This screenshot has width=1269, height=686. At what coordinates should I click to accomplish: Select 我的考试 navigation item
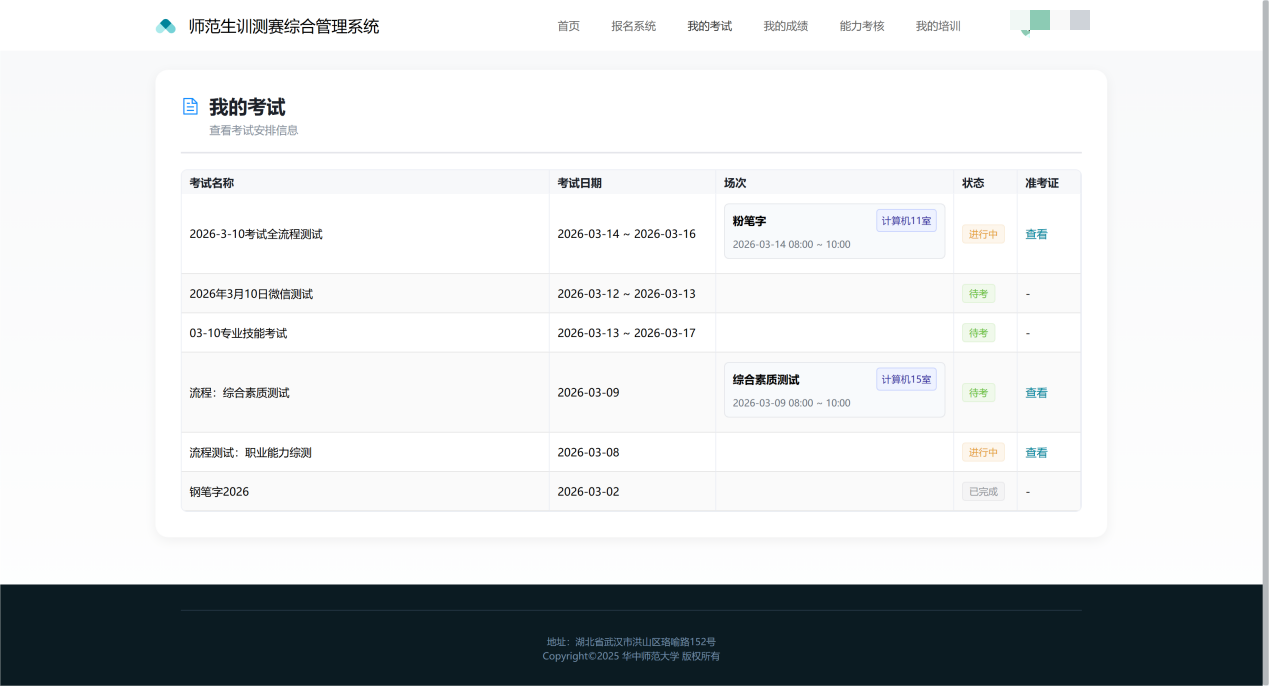[x=710, y=26]
